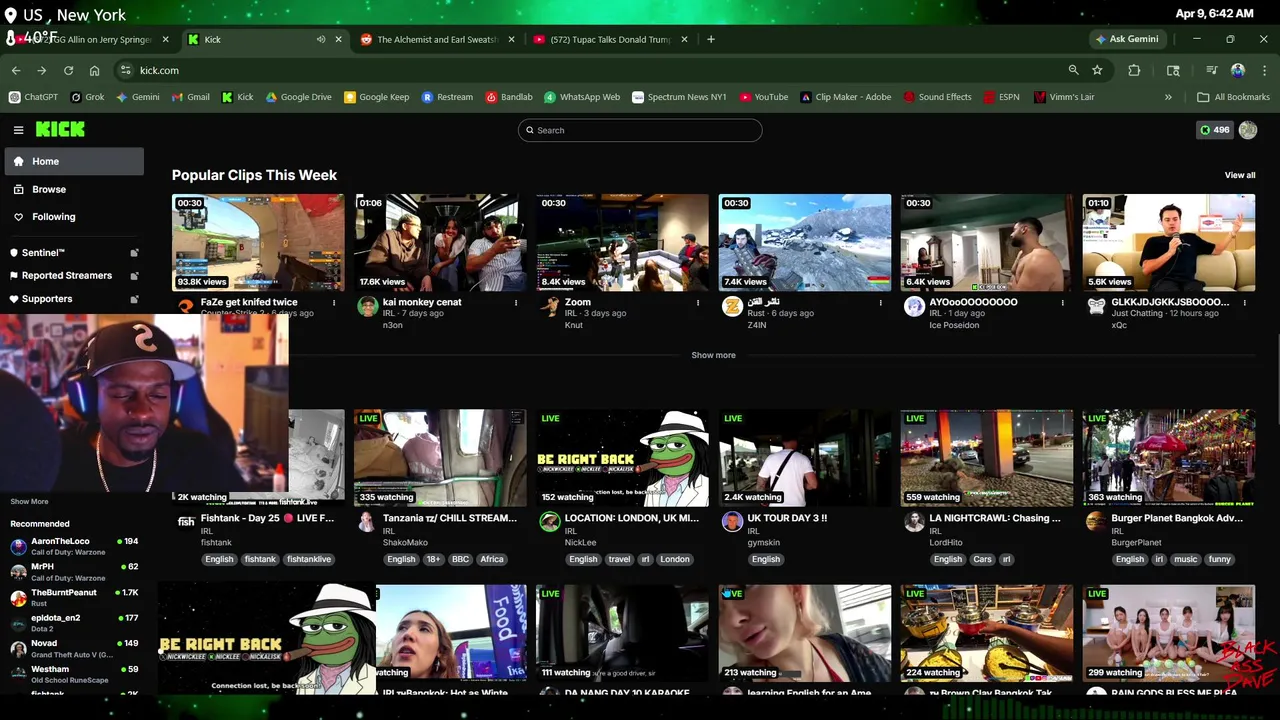Switch to The Alchemist and Earl Sweatshirt tab
Viewport: 1280px width, 720px height.
tap(436, 39)
